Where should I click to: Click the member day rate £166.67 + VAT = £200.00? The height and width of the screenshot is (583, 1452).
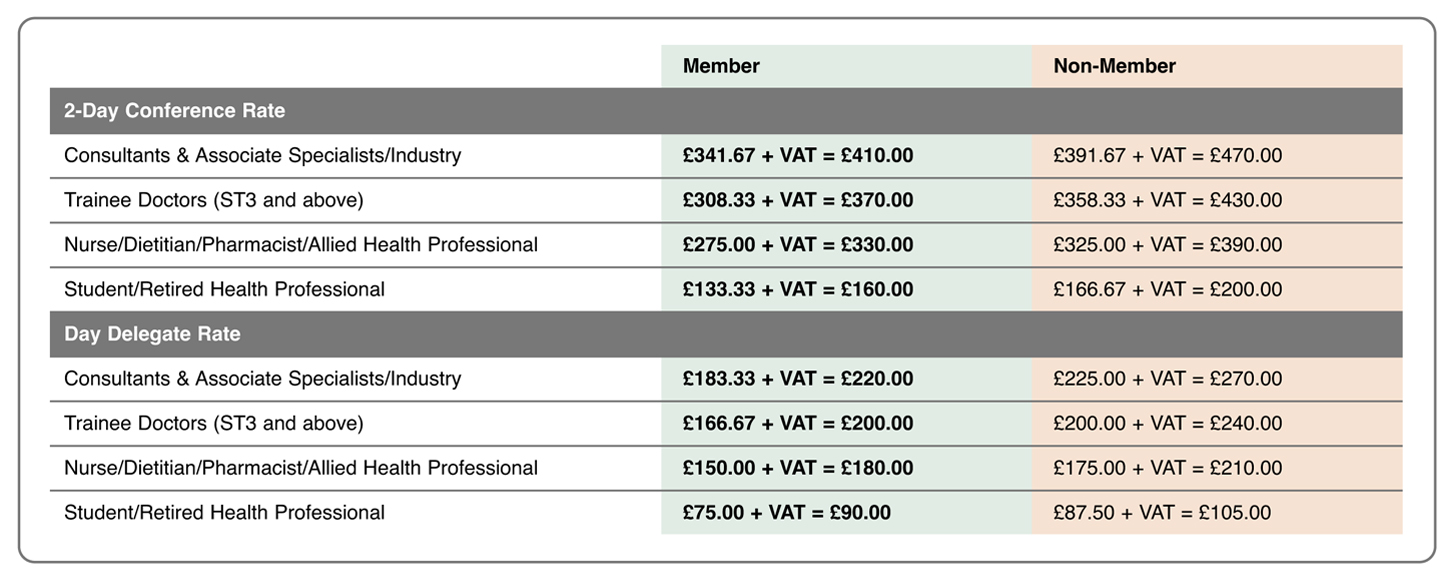click(x=798, y=424)
